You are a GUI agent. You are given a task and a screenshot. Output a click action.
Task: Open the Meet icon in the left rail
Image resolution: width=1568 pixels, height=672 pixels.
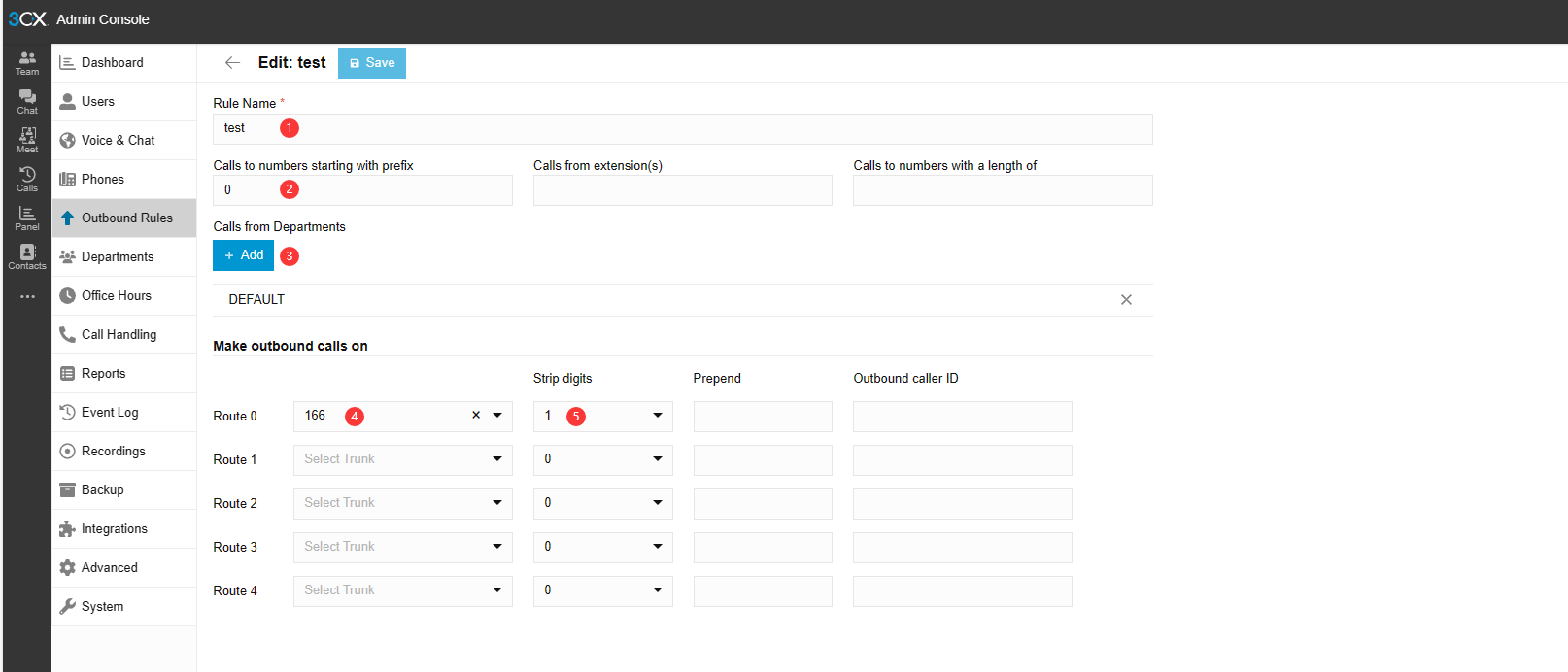pos(27,141)
